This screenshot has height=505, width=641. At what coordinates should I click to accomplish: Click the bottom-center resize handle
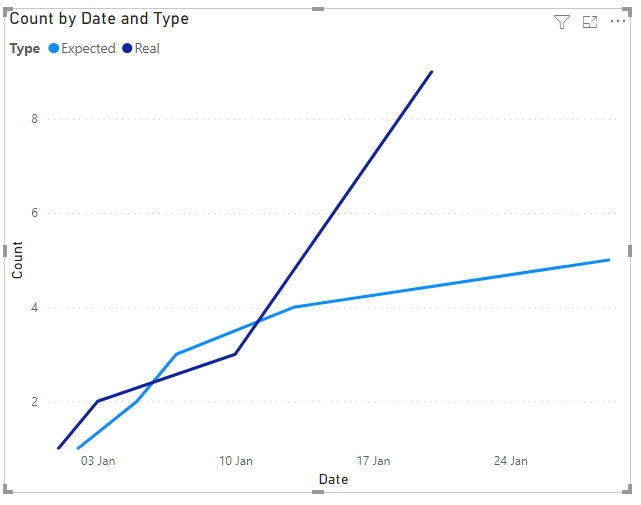[x=318, y=492]
